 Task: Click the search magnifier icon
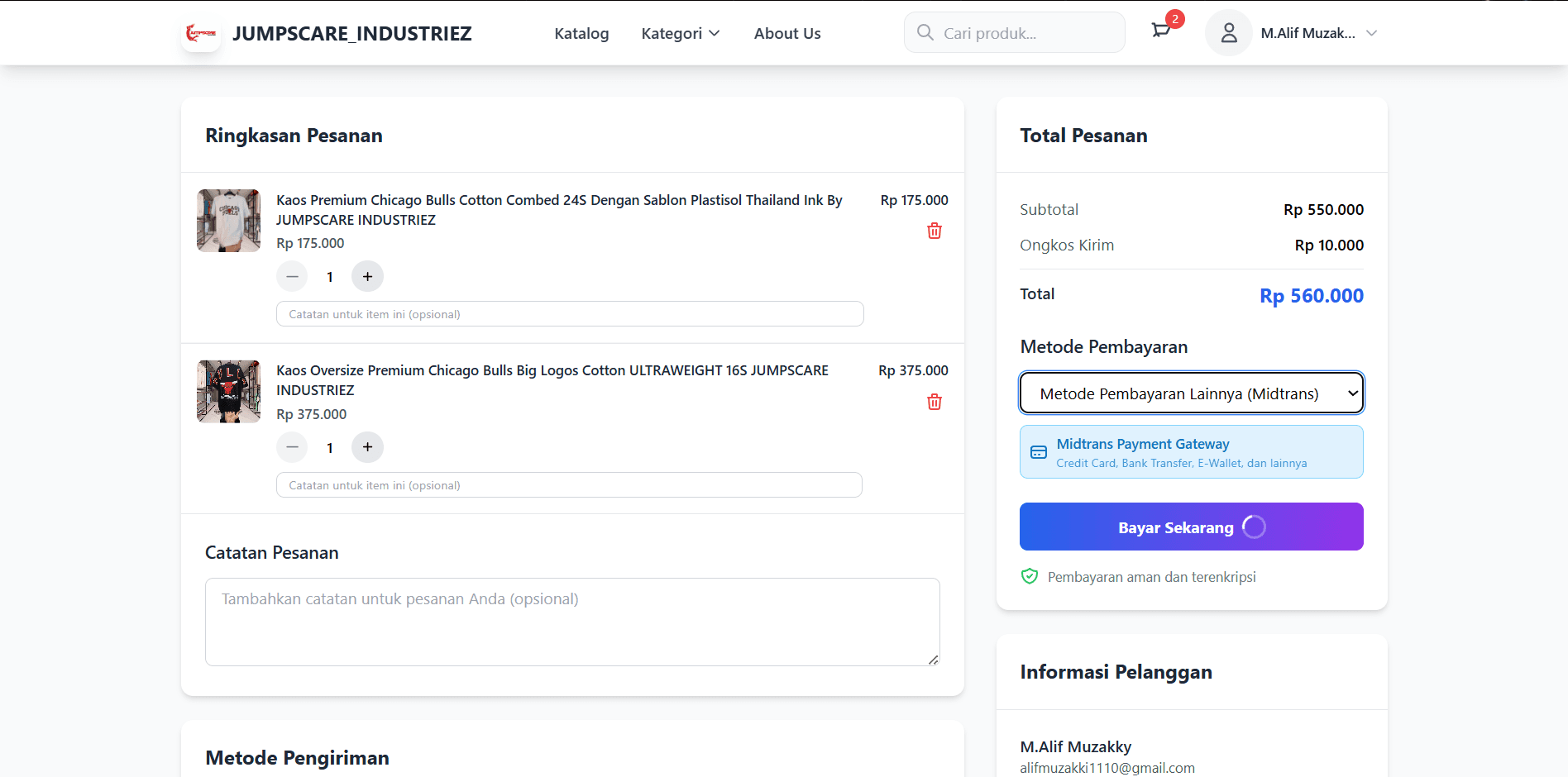925,33
